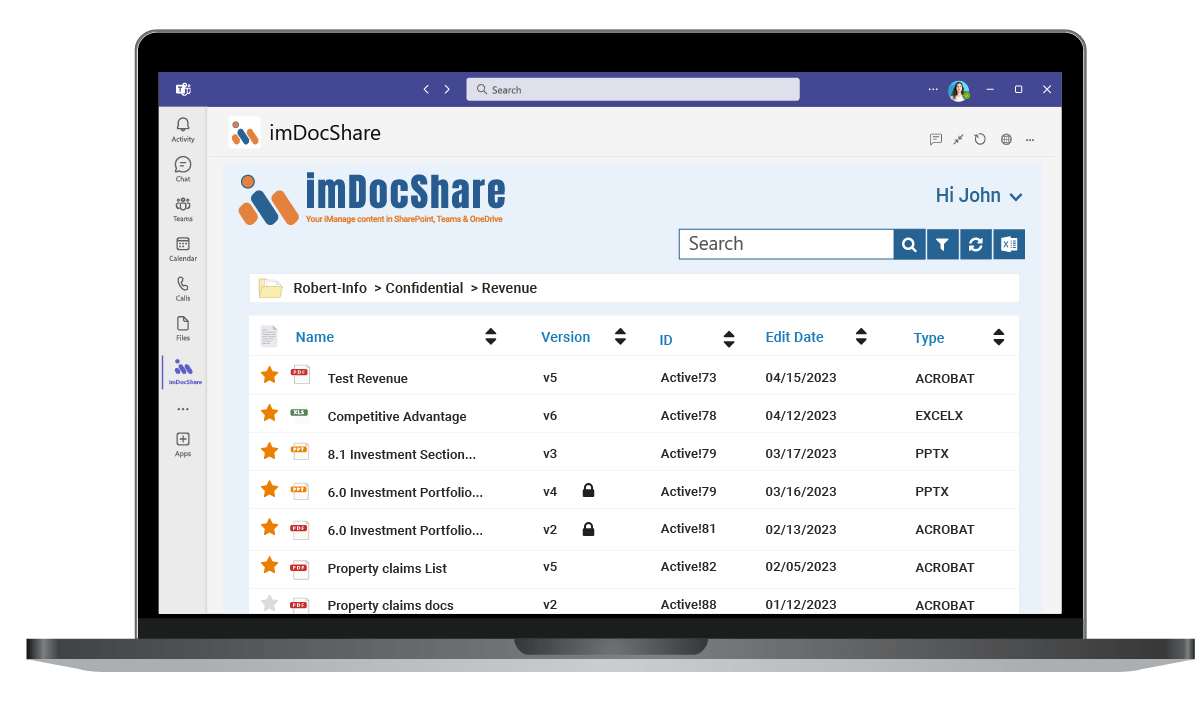The image size is (1201, 701).
Task: Export the list to Excel
Action: (x=1009, y=244)
